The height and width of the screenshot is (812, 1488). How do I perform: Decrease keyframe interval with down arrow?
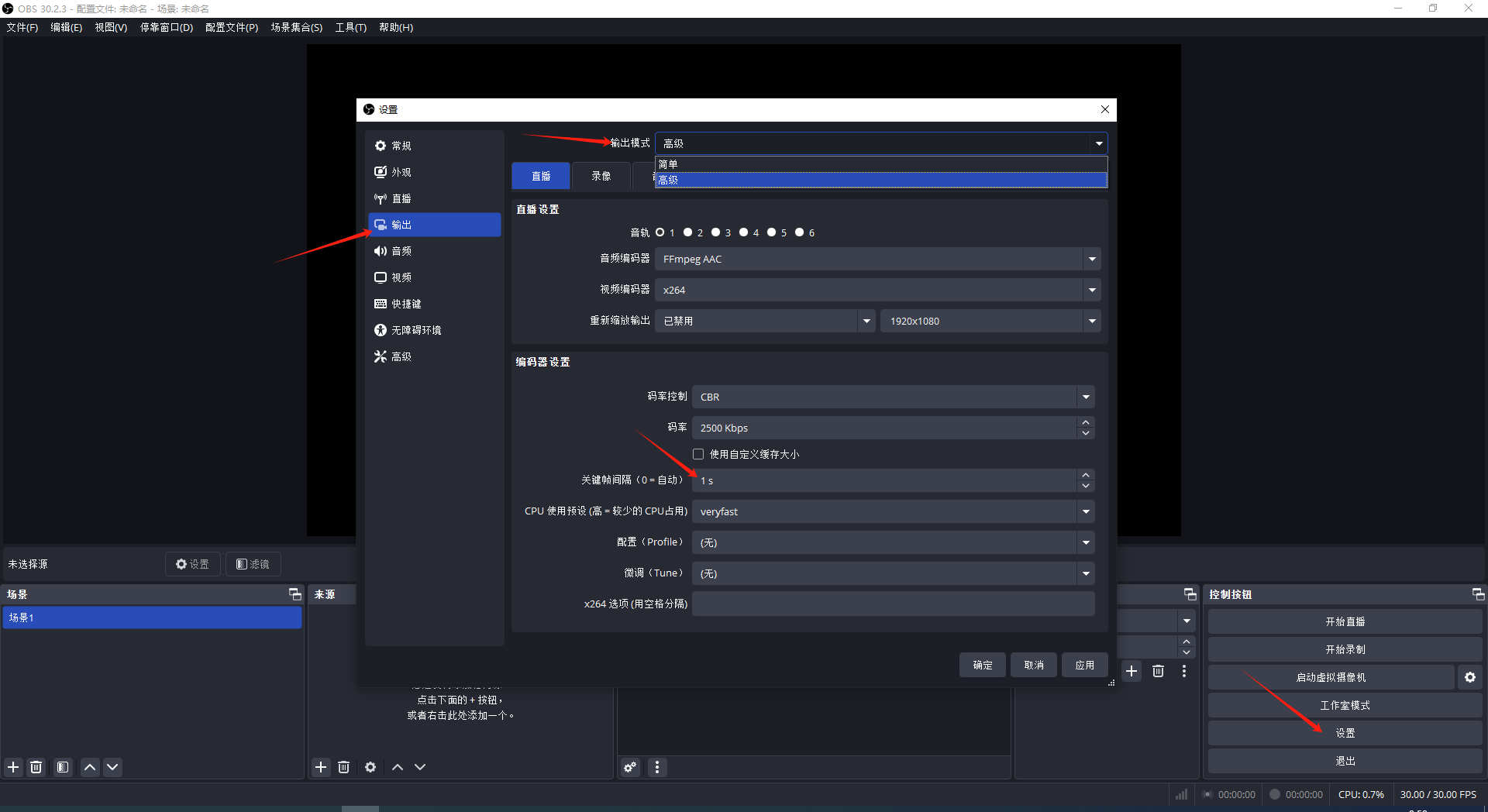point(1086,486)
